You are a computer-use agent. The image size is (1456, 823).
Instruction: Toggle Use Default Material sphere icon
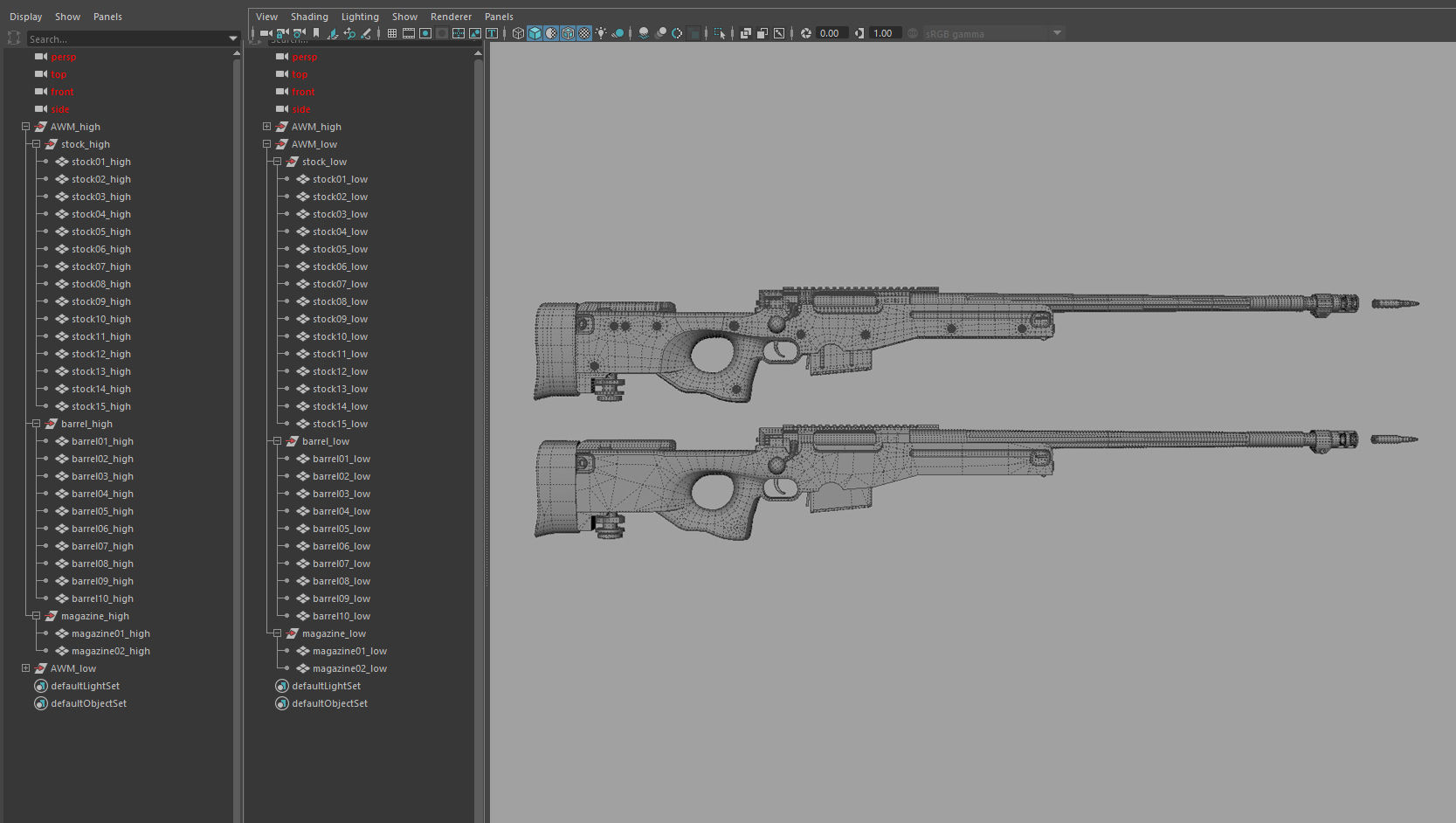(x=551, y=33)
